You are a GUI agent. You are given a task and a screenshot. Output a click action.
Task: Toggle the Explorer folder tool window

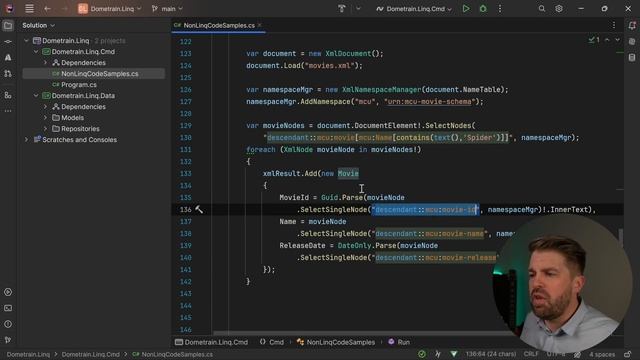point(8,26)
